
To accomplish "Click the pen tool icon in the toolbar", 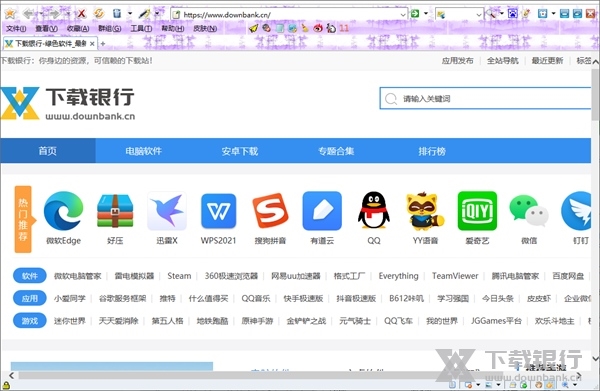I will (144, 14).
